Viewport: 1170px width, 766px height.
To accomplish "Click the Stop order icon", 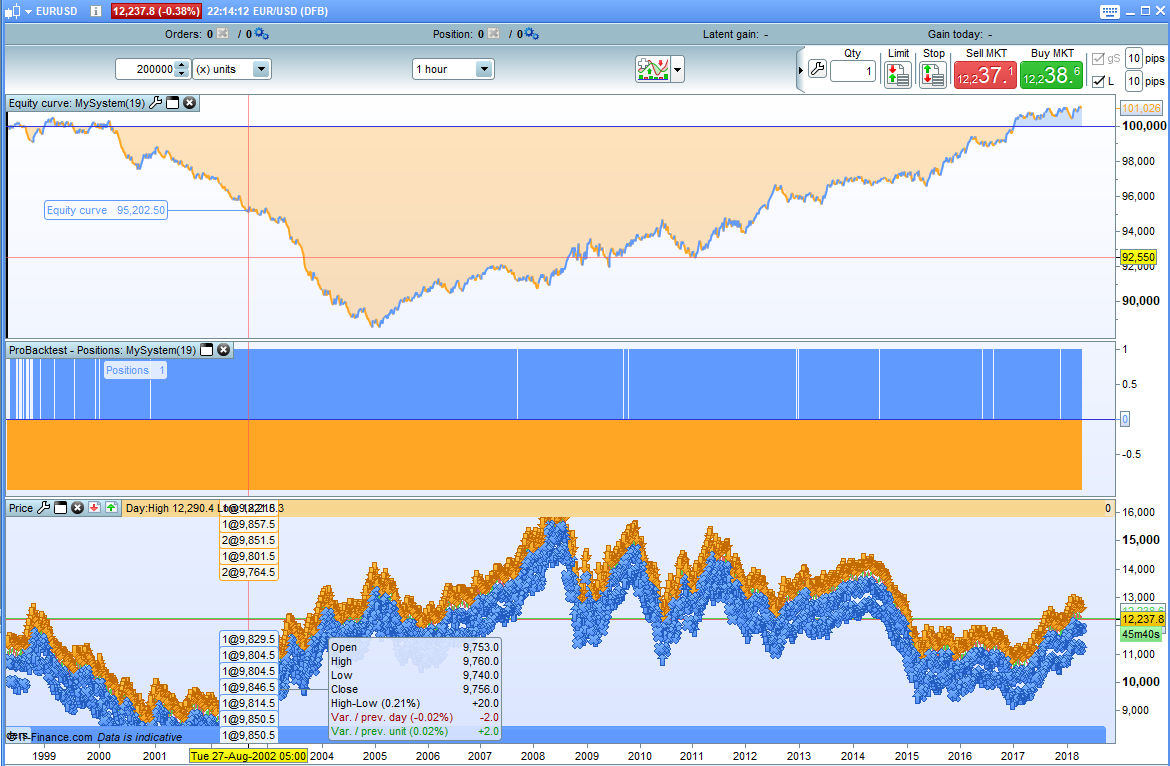I will [933, 75].
